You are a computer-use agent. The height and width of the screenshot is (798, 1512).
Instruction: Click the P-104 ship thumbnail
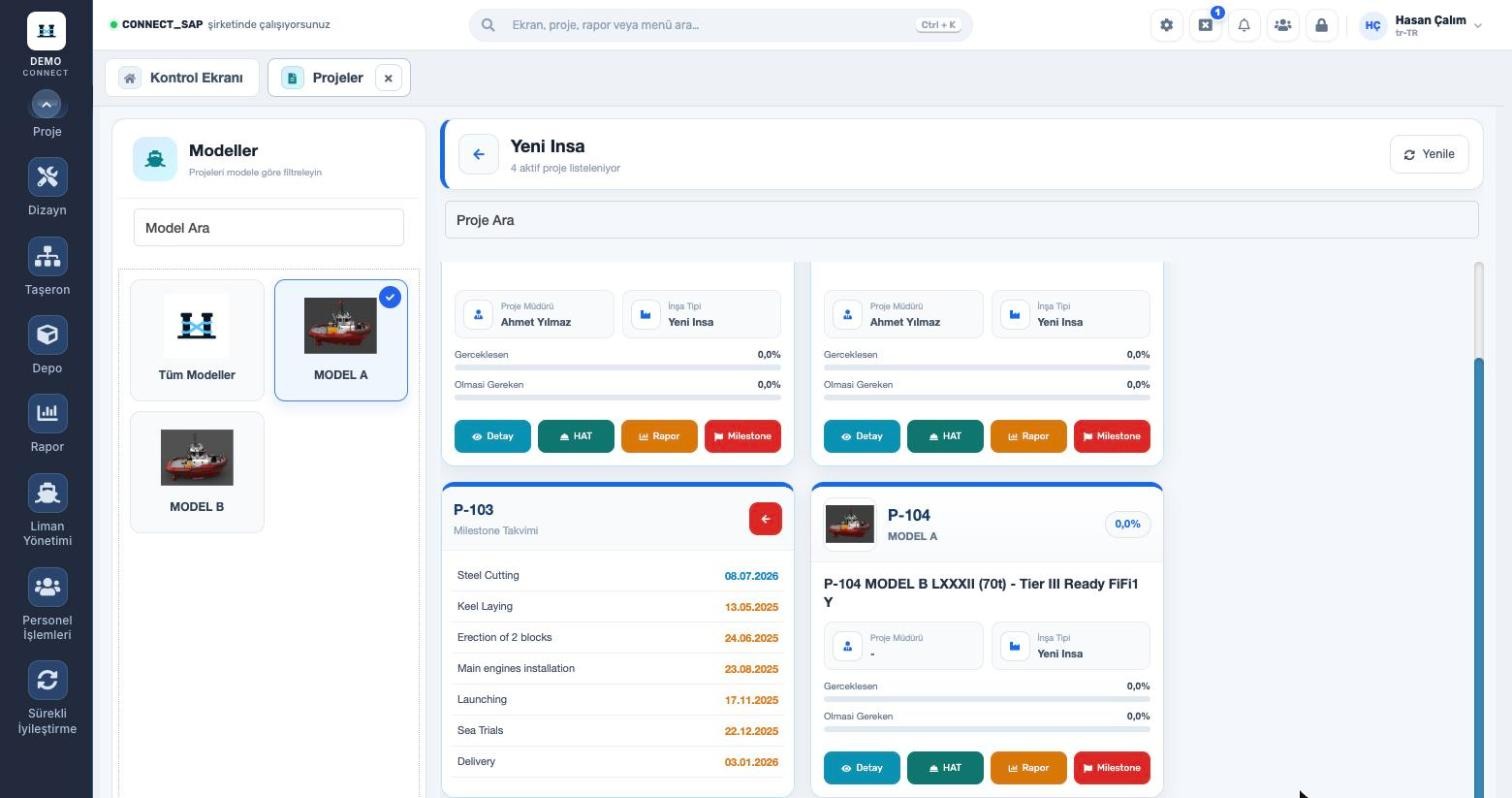click(850, 525)
